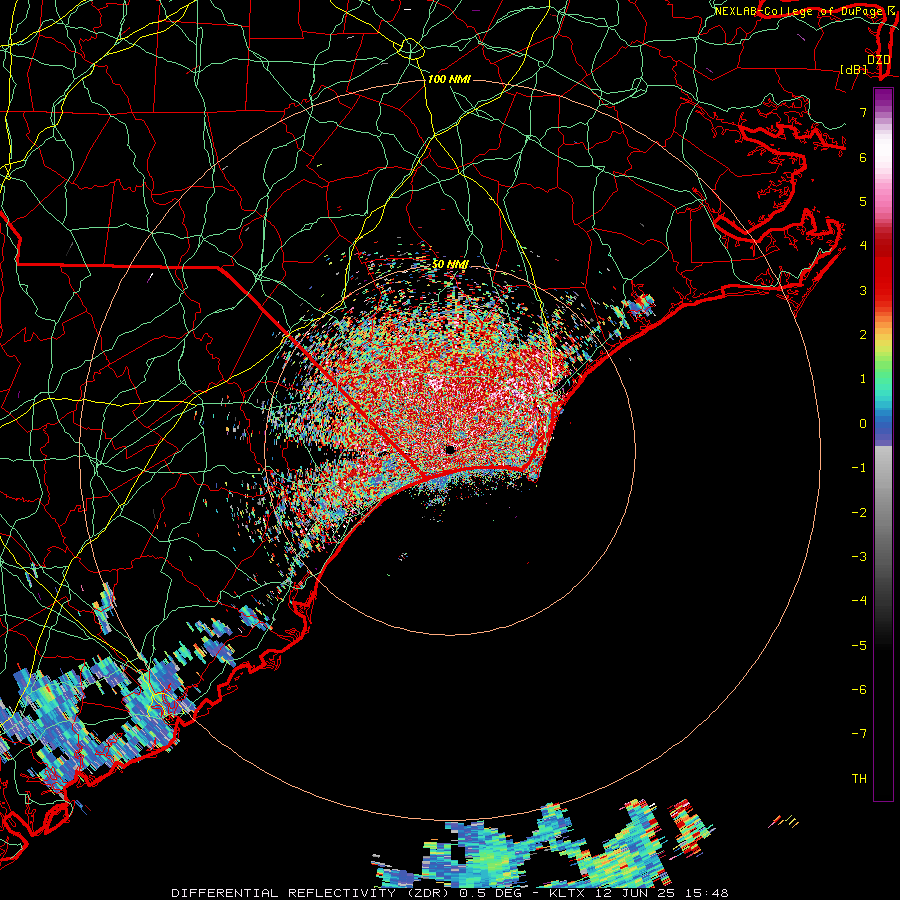Click the "3" value on color scale
This screenshot has width=900, height=900.
coord(863,290)
